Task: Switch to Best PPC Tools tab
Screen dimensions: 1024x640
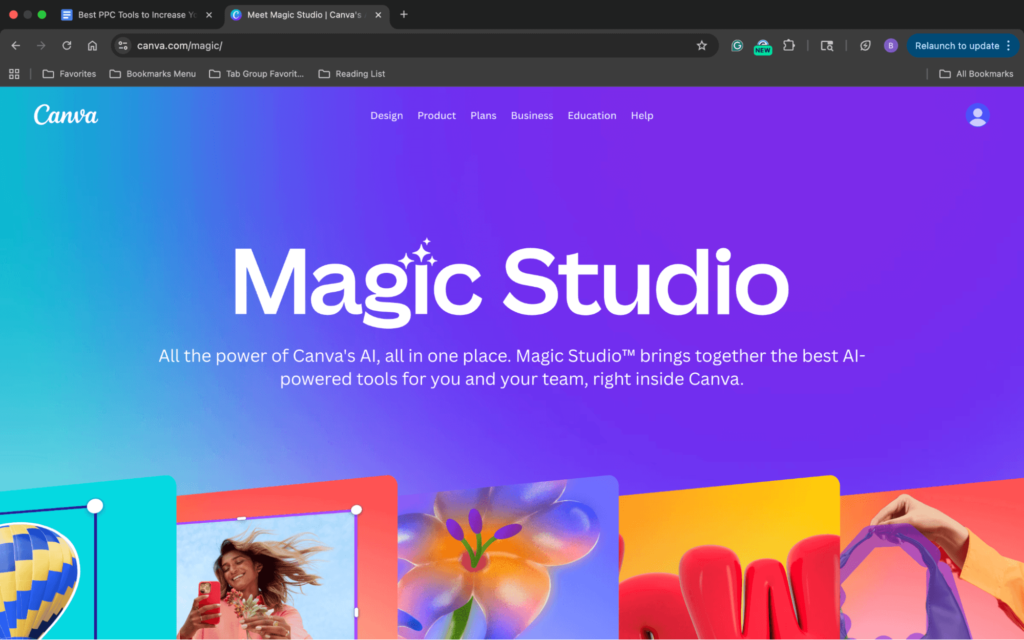Action: click(x=137, y=15)
